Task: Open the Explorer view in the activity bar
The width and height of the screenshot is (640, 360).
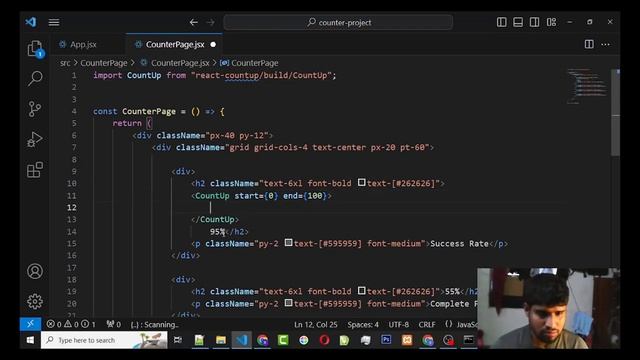Action: [35, 49]
